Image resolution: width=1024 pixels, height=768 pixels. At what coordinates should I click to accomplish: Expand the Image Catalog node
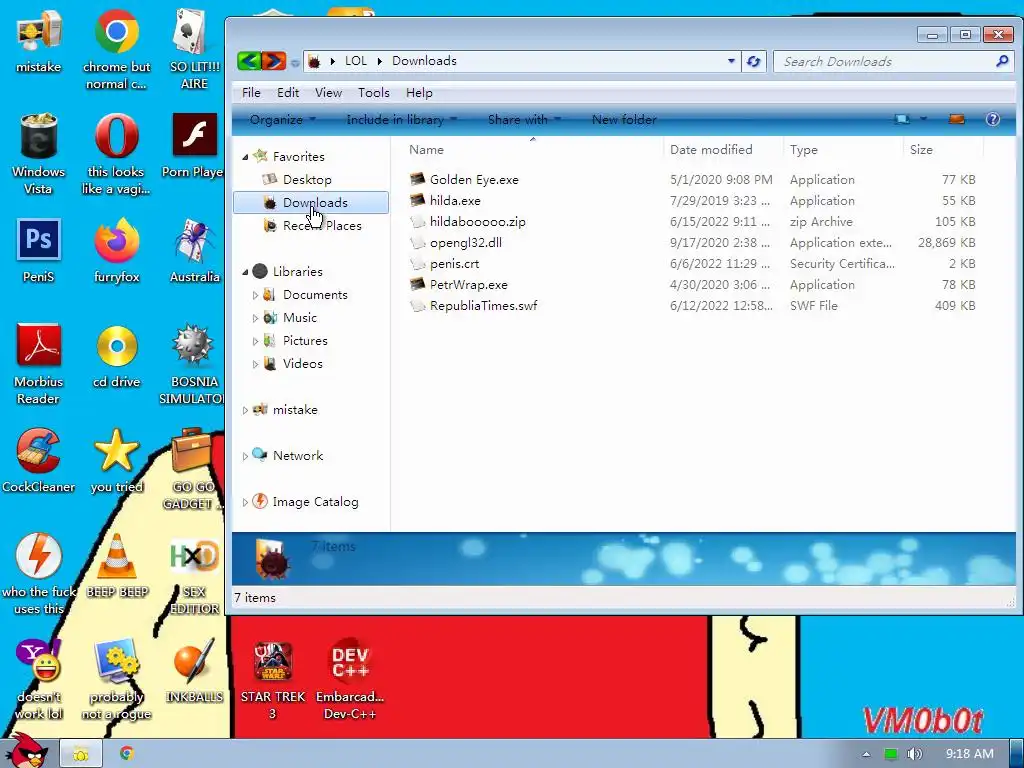245,502
